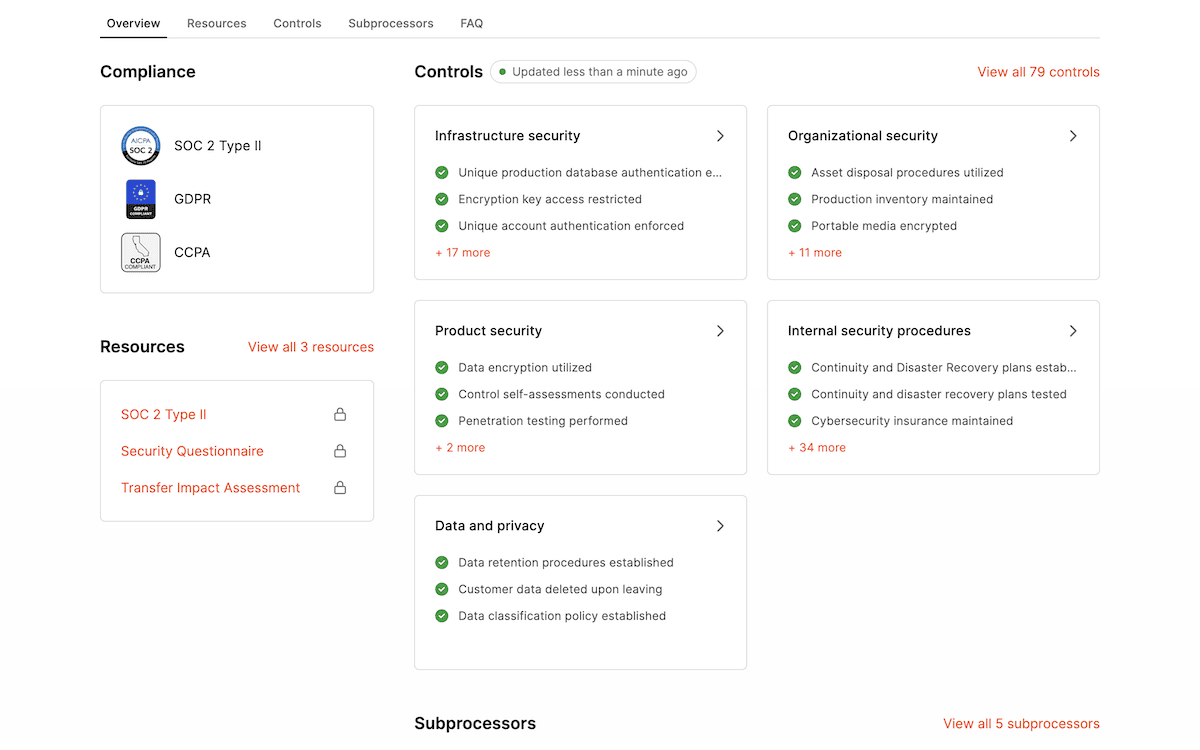Click the lock icon beside Security Questionnaire
1200x750 pixels.
point(340,450)
